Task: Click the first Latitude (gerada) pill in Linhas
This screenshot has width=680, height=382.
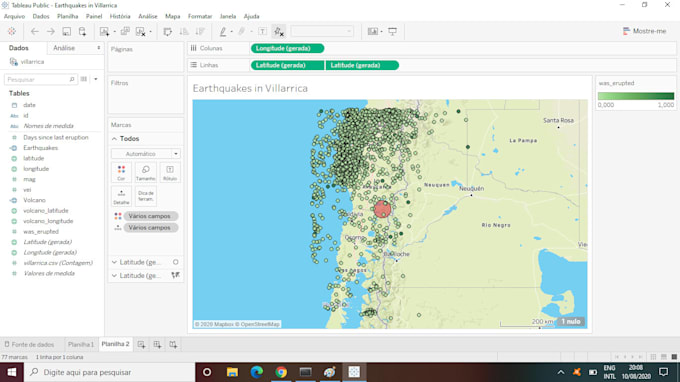Action: tap(287, 65)
